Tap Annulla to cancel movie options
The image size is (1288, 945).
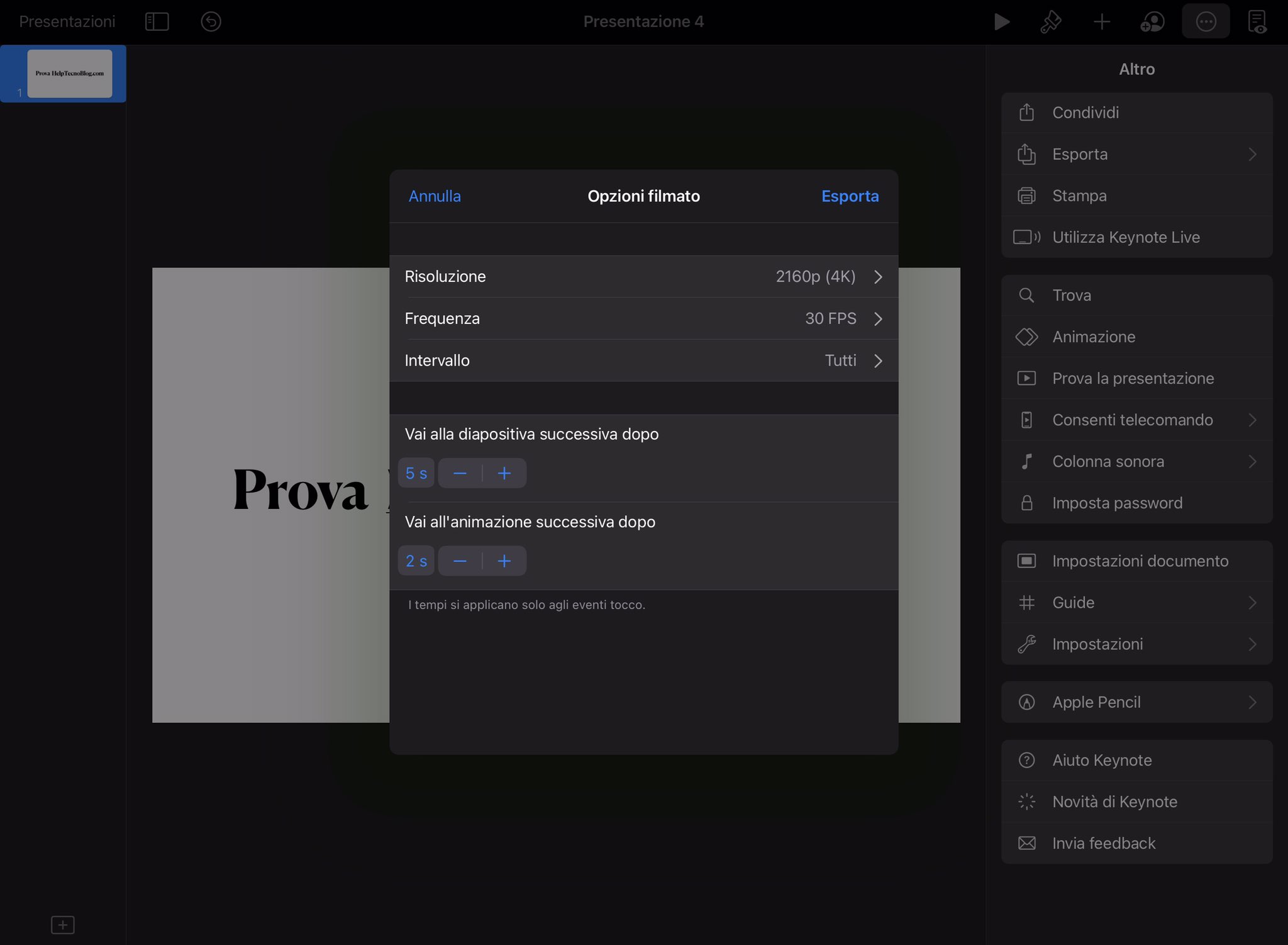click(x=435, y=196)
